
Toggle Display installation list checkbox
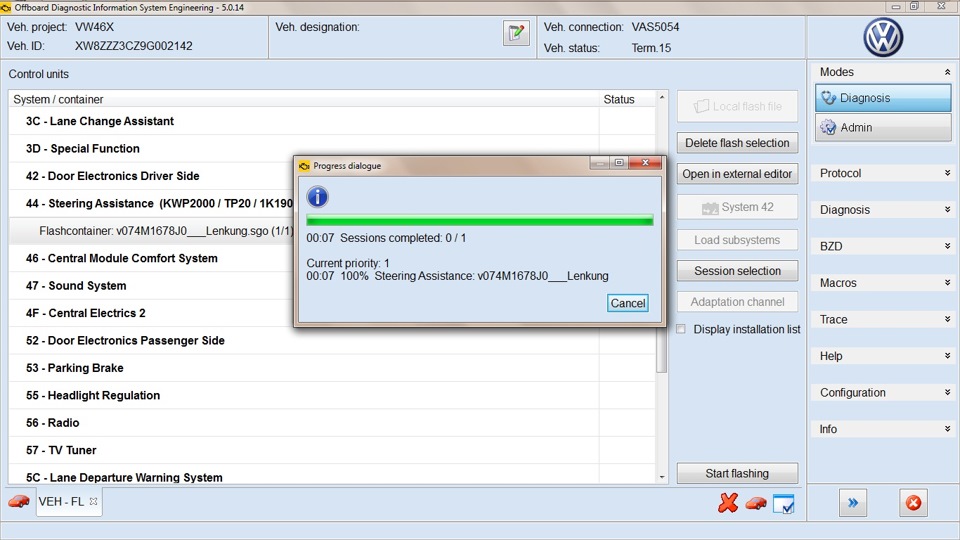pyautogui.click(x=681, y=329)
